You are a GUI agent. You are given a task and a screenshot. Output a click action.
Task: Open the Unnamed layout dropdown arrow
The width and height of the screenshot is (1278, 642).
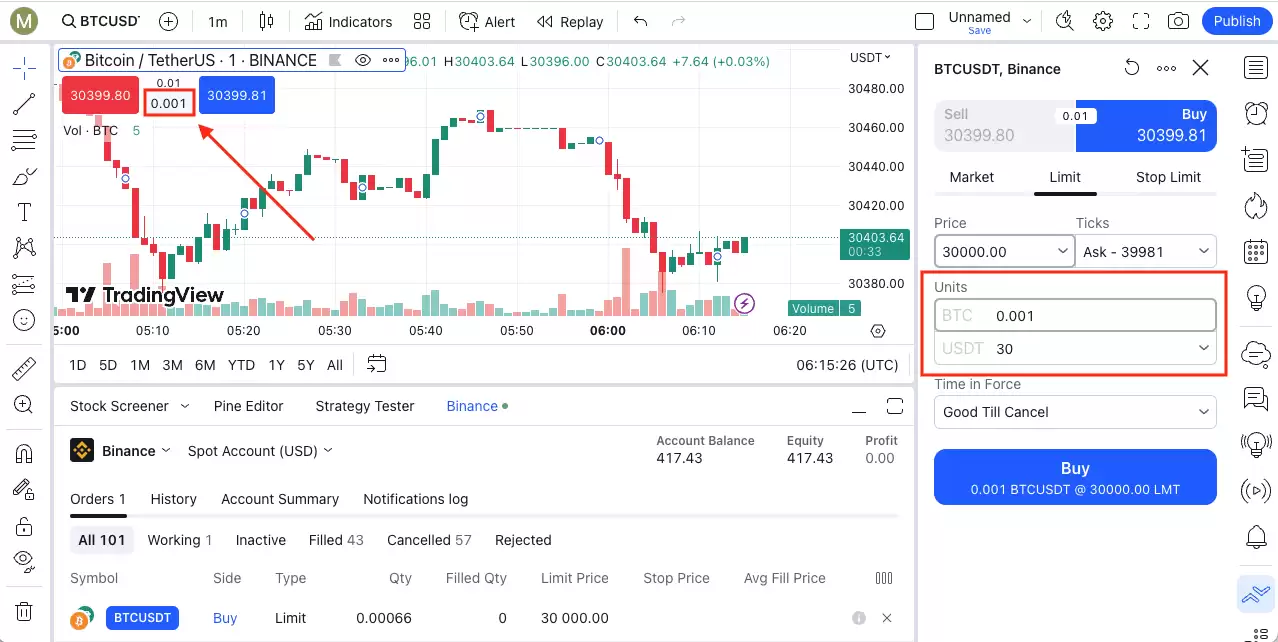1027,21
